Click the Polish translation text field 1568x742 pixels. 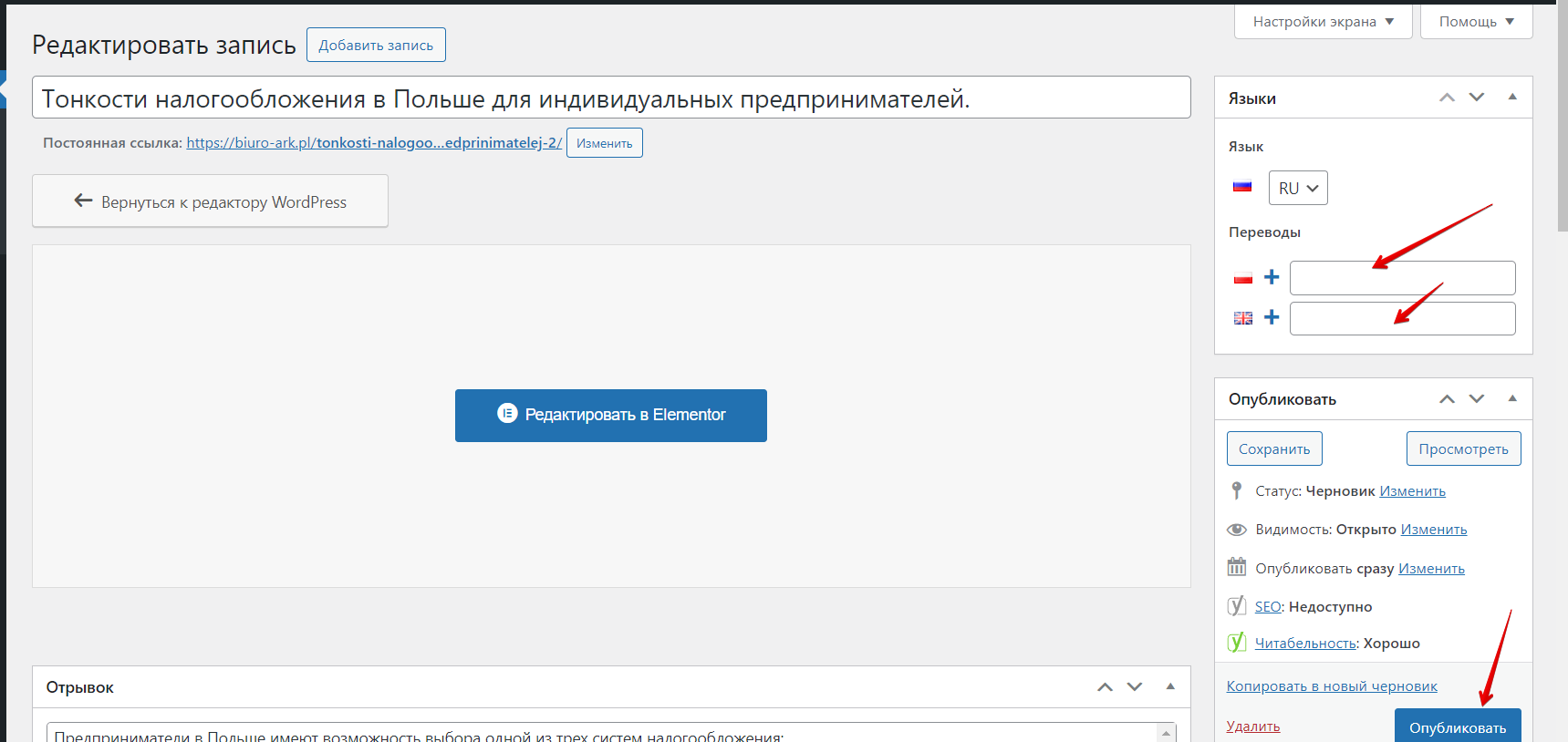click(x=1402, y=278)
